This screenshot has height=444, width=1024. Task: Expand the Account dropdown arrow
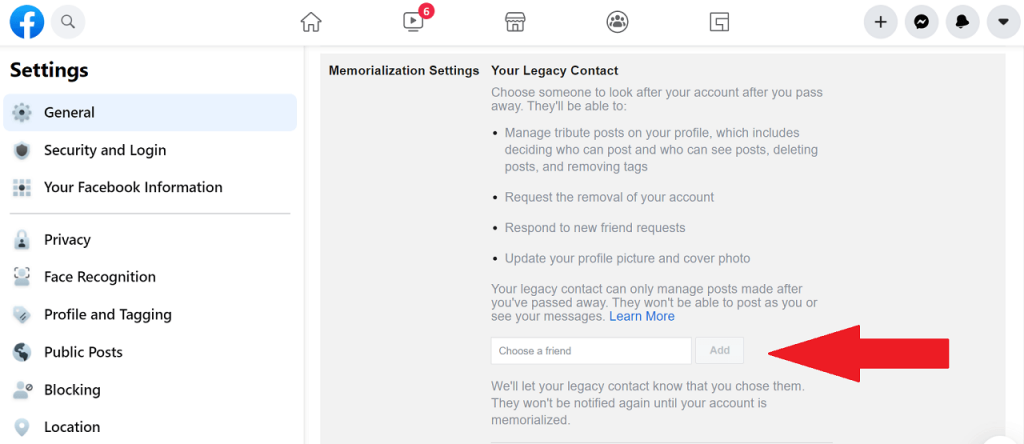point(1004,22)
